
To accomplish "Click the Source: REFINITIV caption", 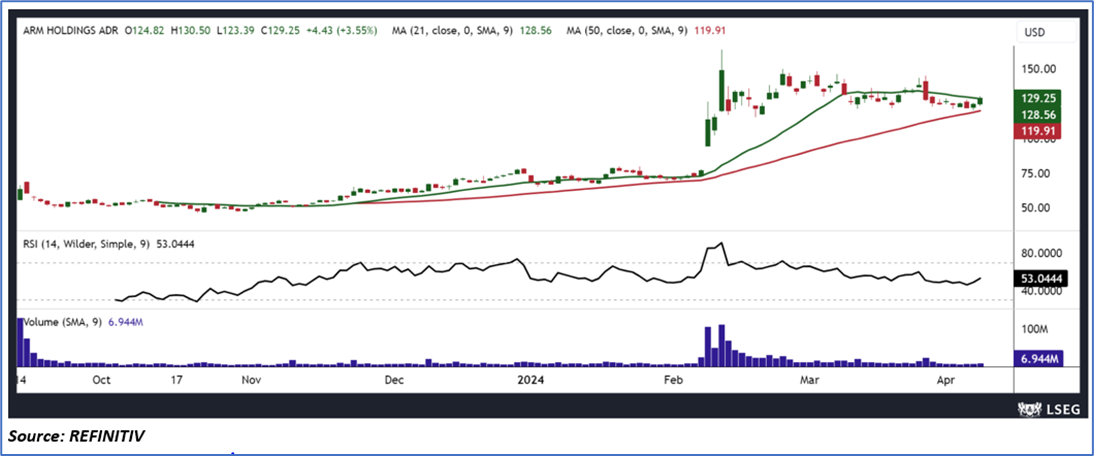I will pos(78,436).
